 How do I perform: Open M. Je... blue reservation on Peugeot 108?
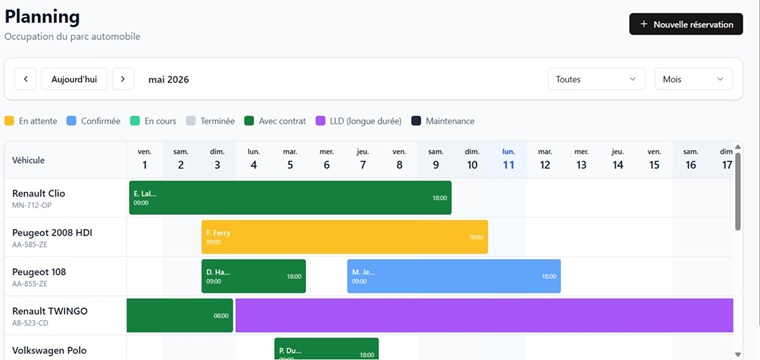[x=454, y=276]
